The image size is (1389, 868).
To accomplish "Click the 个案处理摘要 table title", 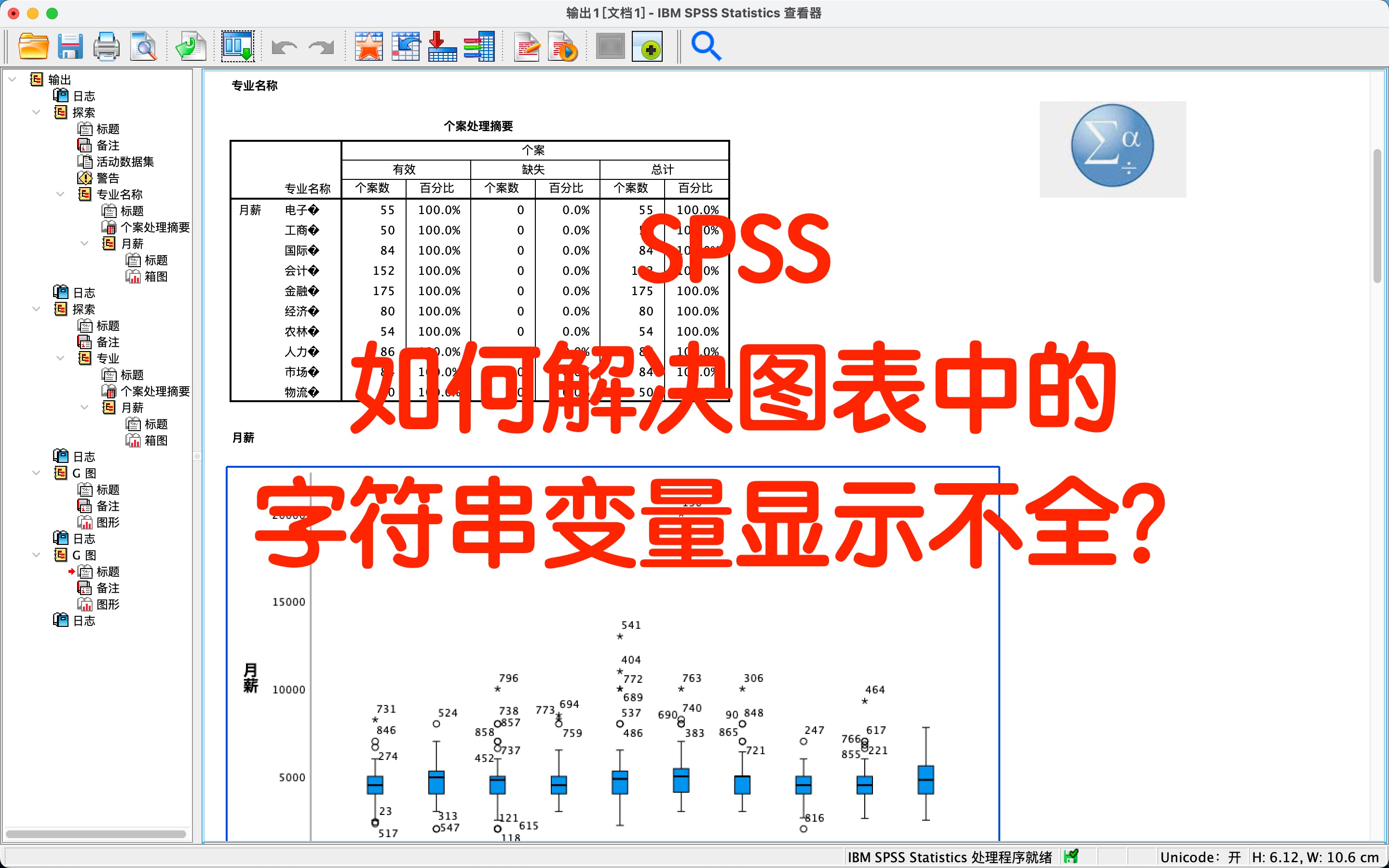I will pyautogui.click(x=478, y=126).
